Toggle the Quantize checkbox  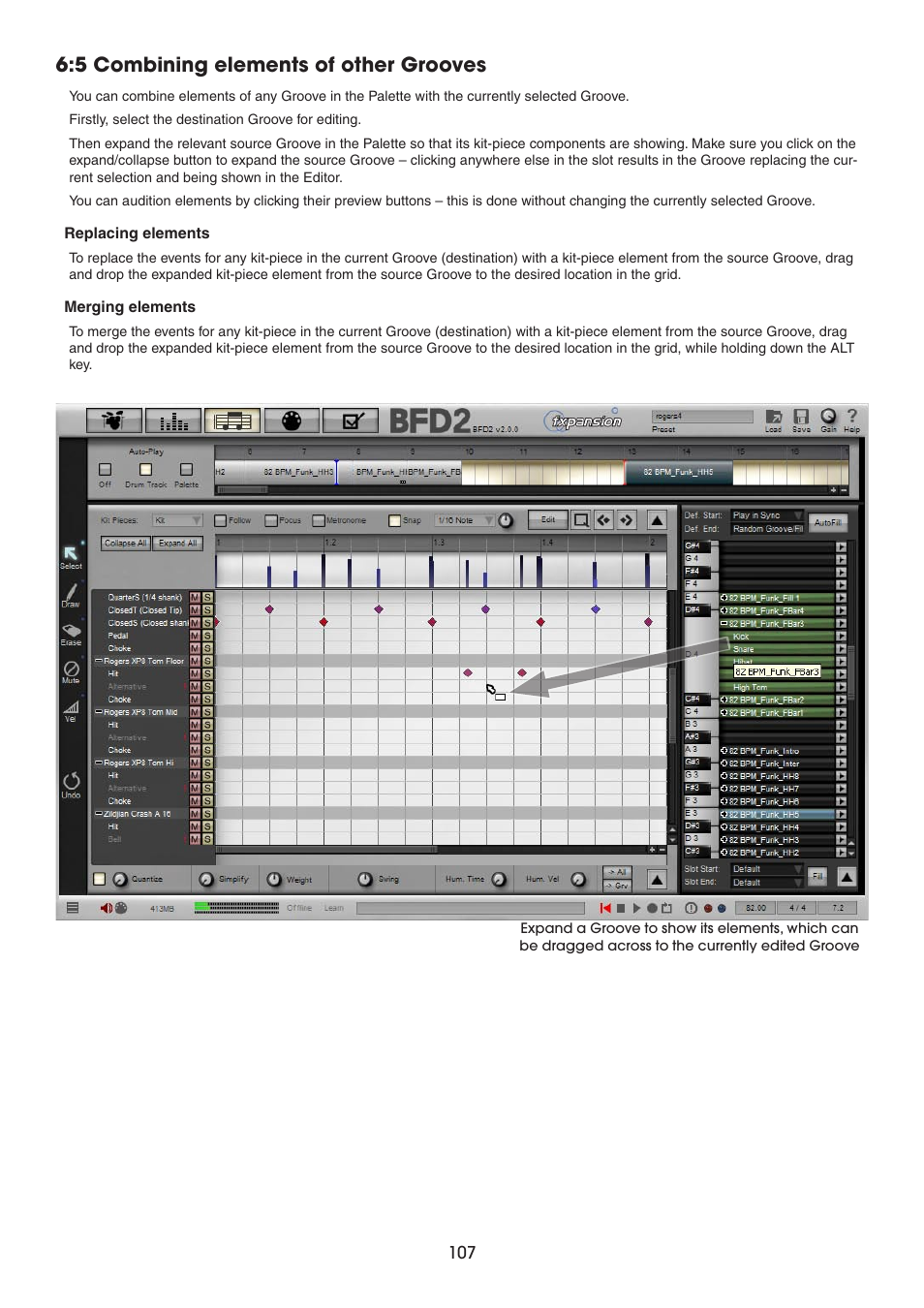click(99, 879)
